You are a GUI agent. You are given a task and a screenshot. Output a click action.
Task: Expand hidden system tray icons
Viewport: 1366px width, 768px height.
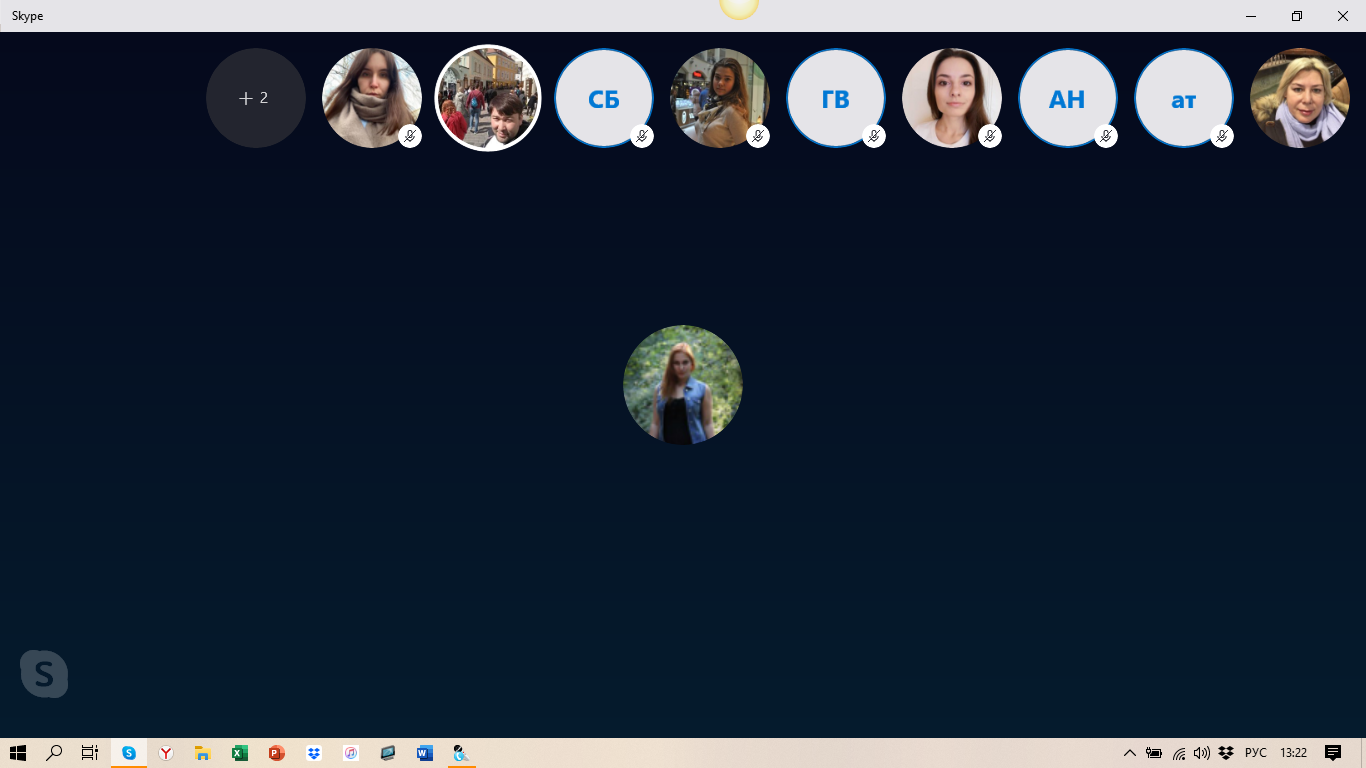pyautogui.click(x=1130, y=753)
